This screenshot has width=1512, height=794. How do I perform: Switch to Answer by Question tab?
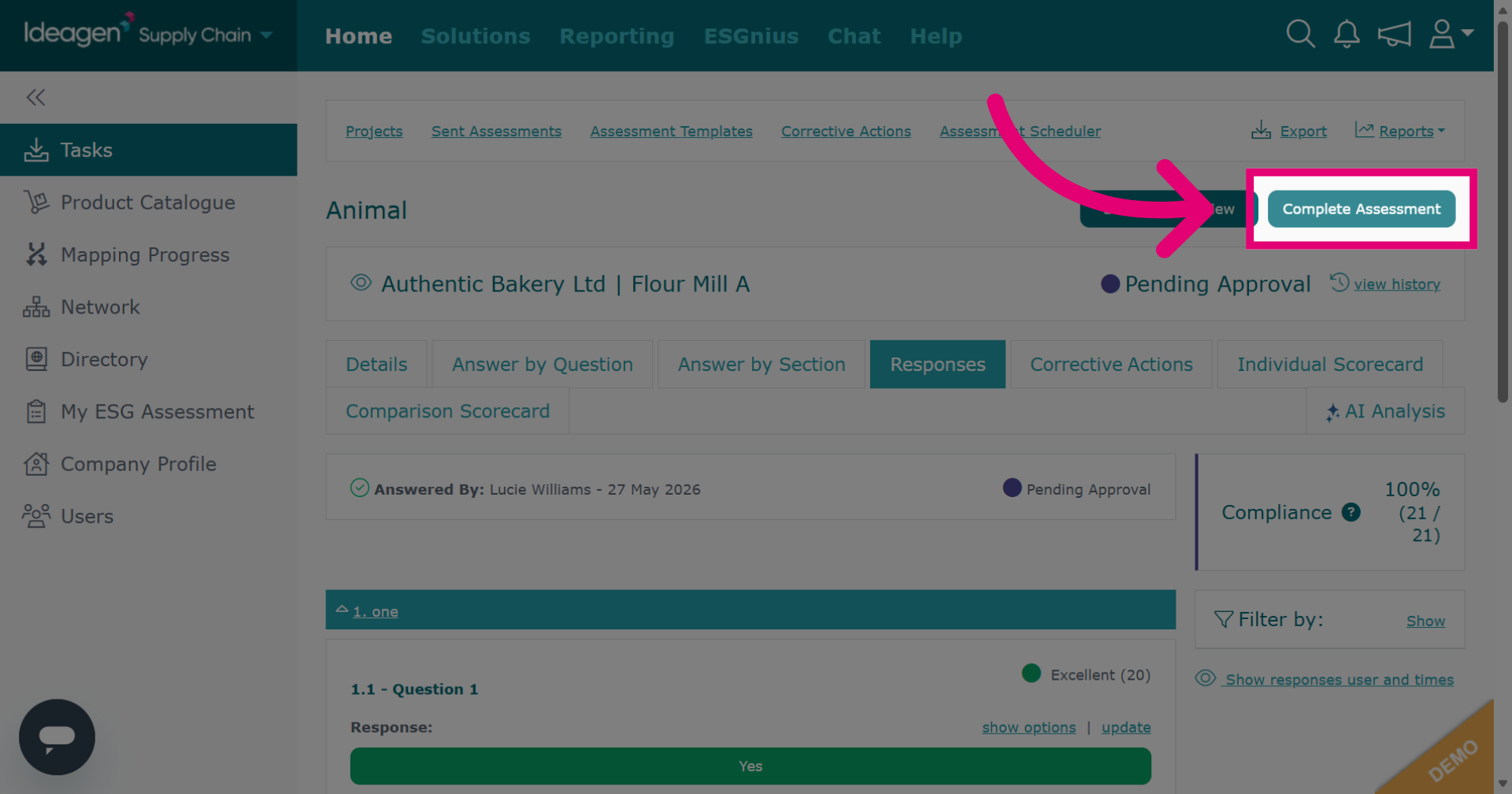(542, 364)
